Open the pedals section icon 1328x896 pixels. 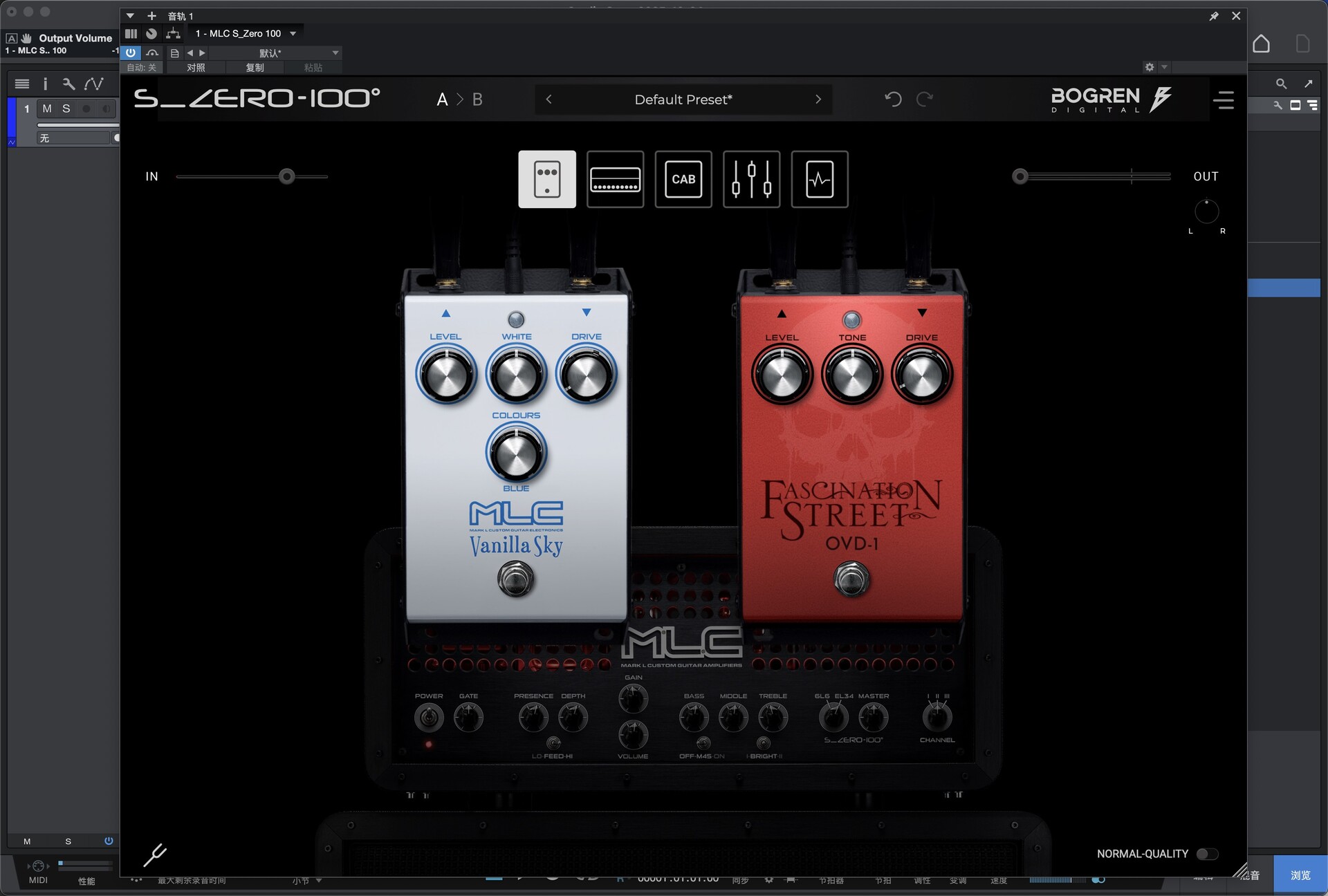(x=546, y=179)
